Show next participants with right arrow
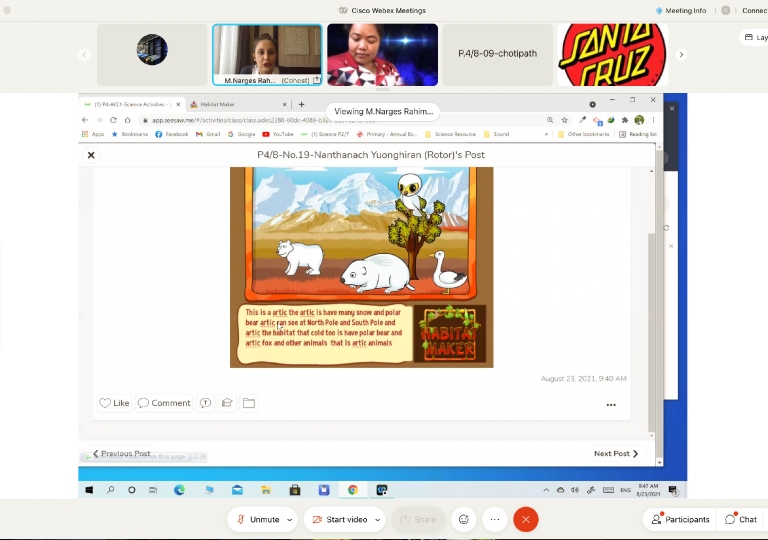Viewport: 768px width, 540px height. 681,54
